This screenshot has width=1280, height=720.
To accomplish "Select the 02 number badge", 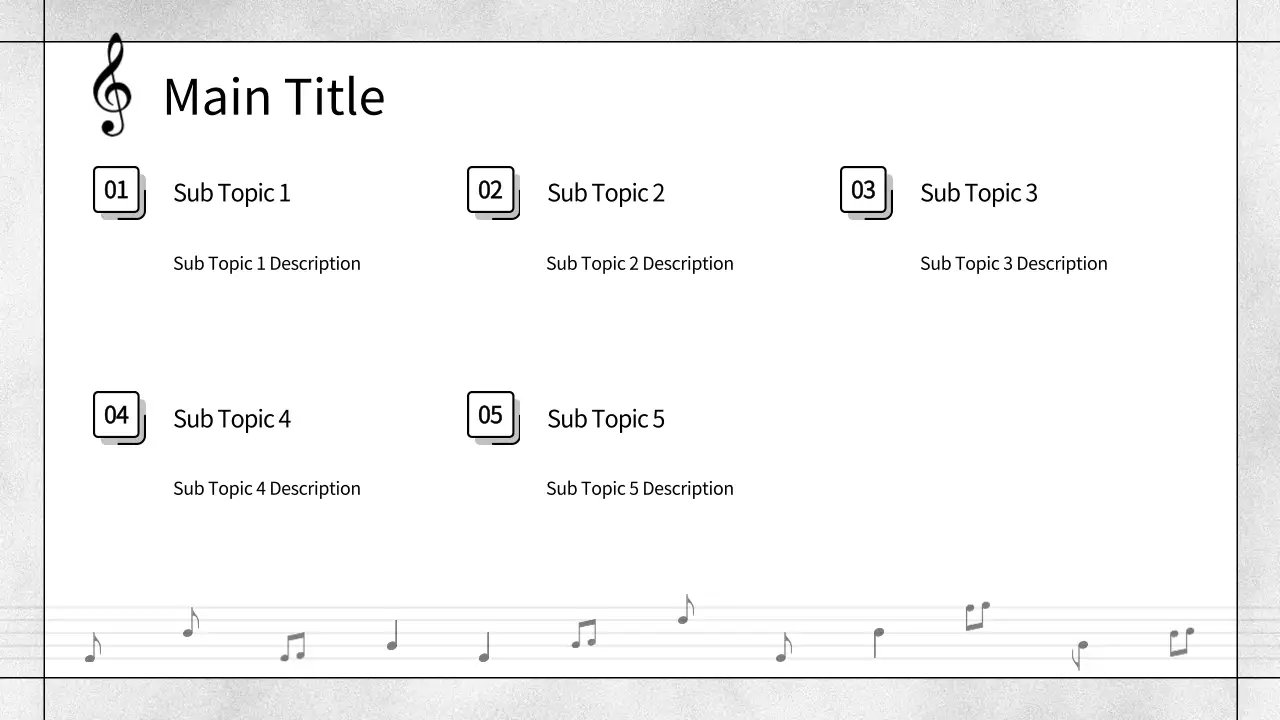I will (491, 190).
